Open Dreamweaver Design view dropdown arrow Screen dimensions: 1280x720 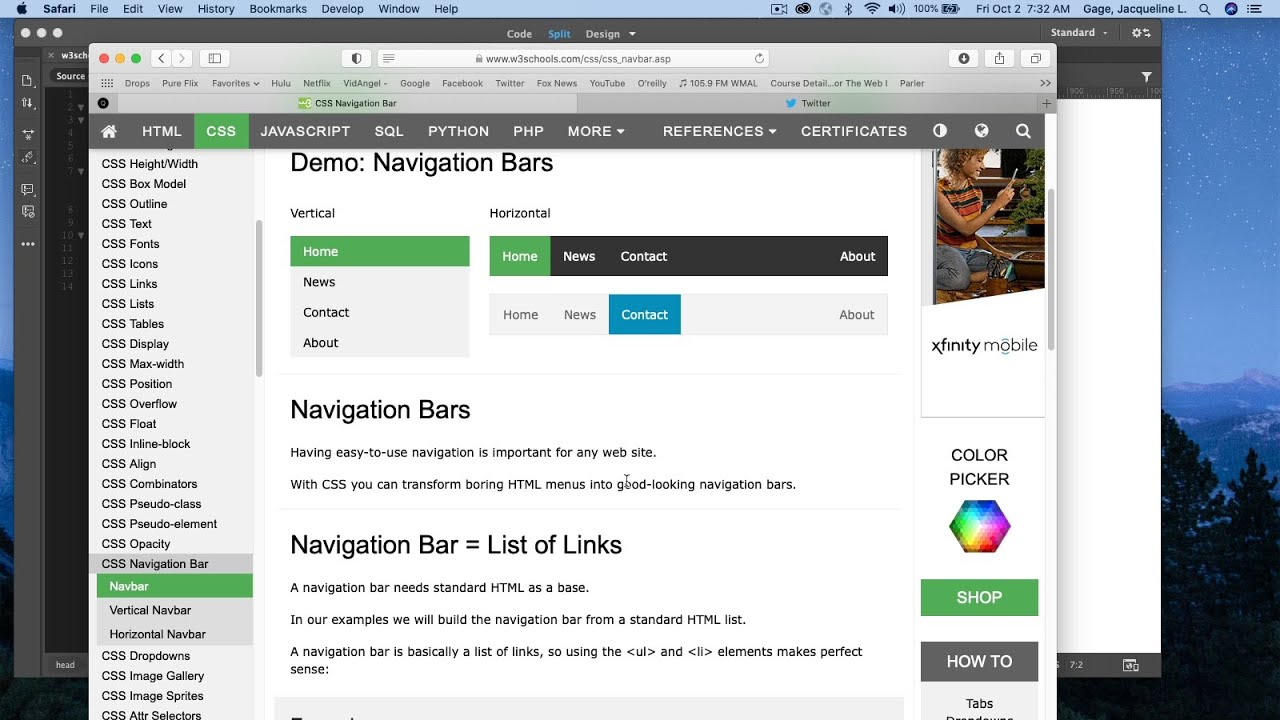632,34
